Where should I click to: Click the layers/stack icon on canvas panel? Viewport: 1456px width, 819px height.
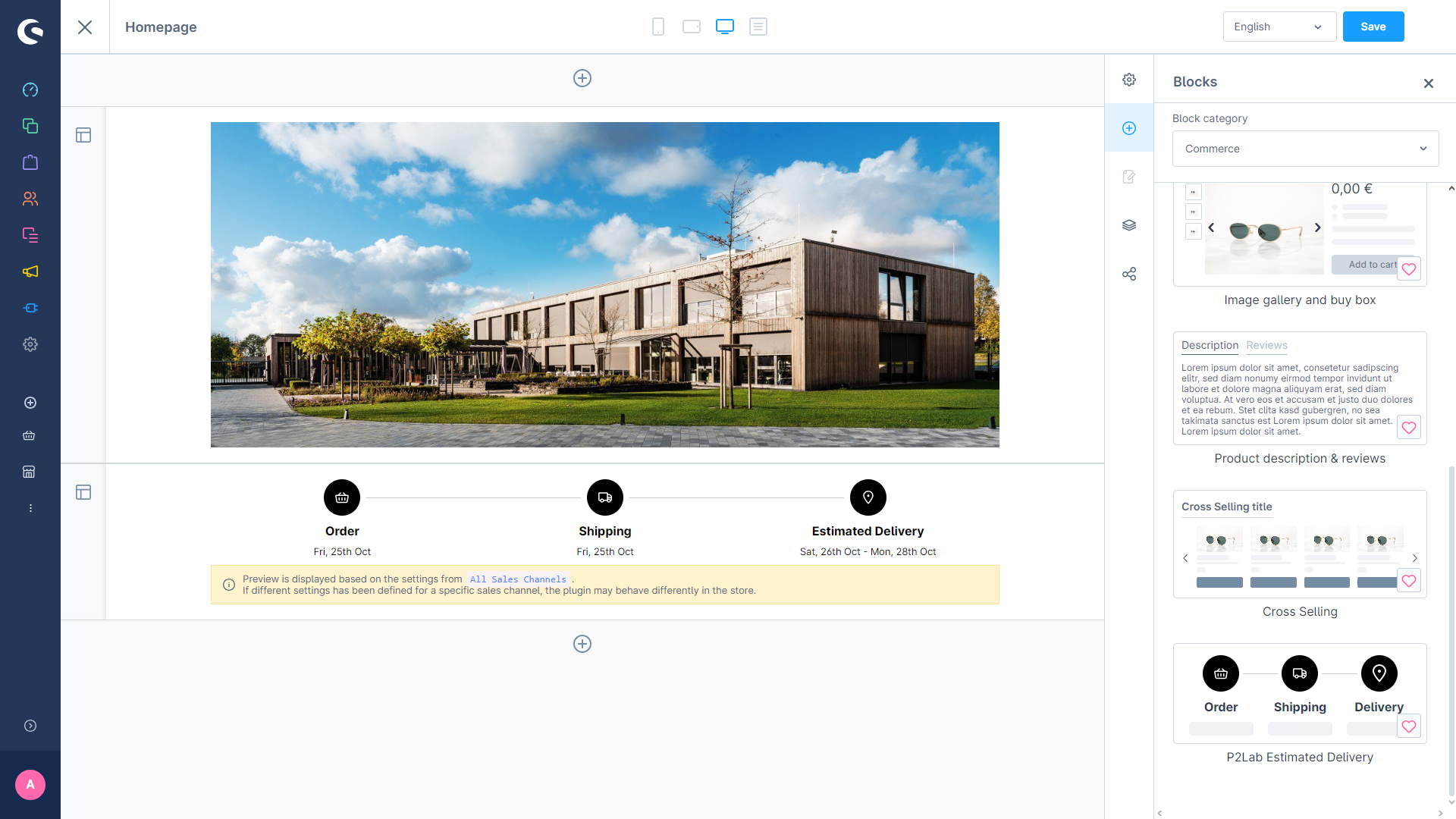(x=1128, y=225)
